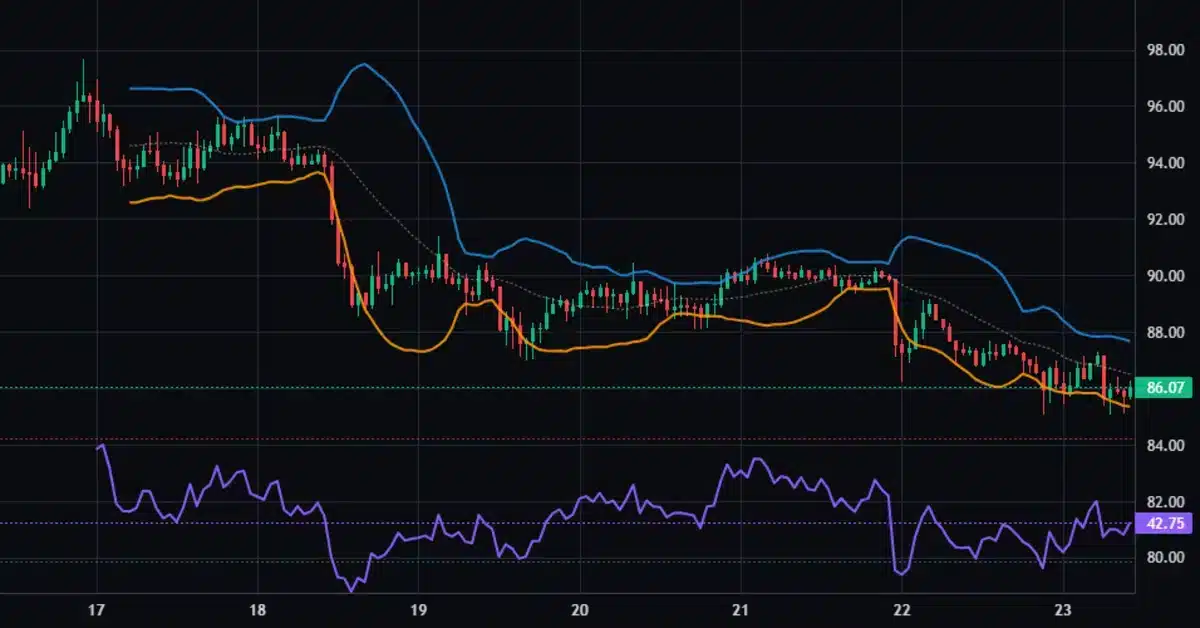Click the purple 42.75 indicator value tag
Screen dimensions: 1200x628
pyautogui.click(x=1163, y=523)
